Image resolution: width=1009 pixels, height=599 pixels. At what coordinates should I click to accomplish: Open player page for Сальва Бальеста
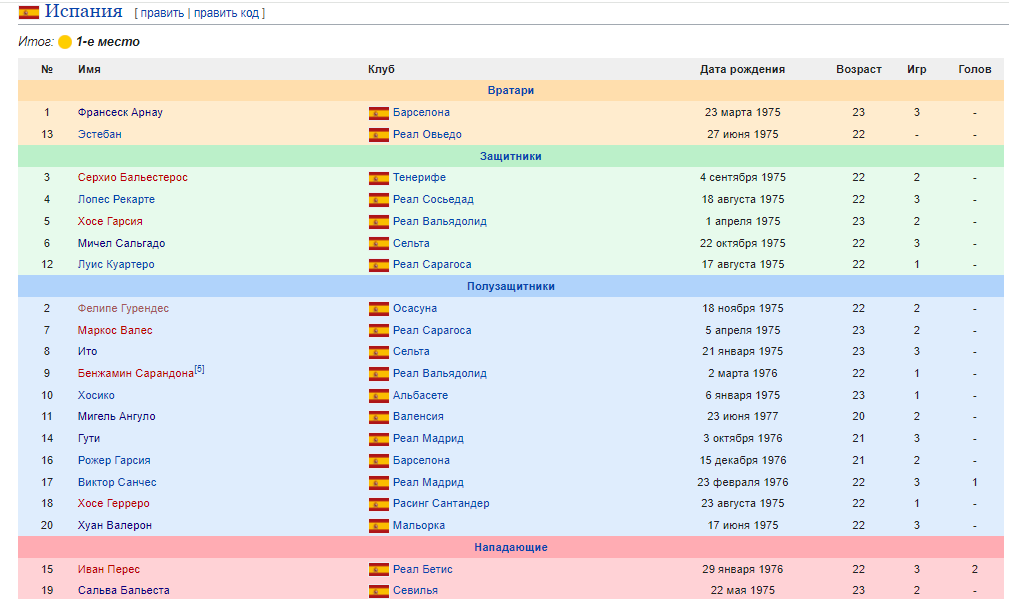click(x=124, y=591)
